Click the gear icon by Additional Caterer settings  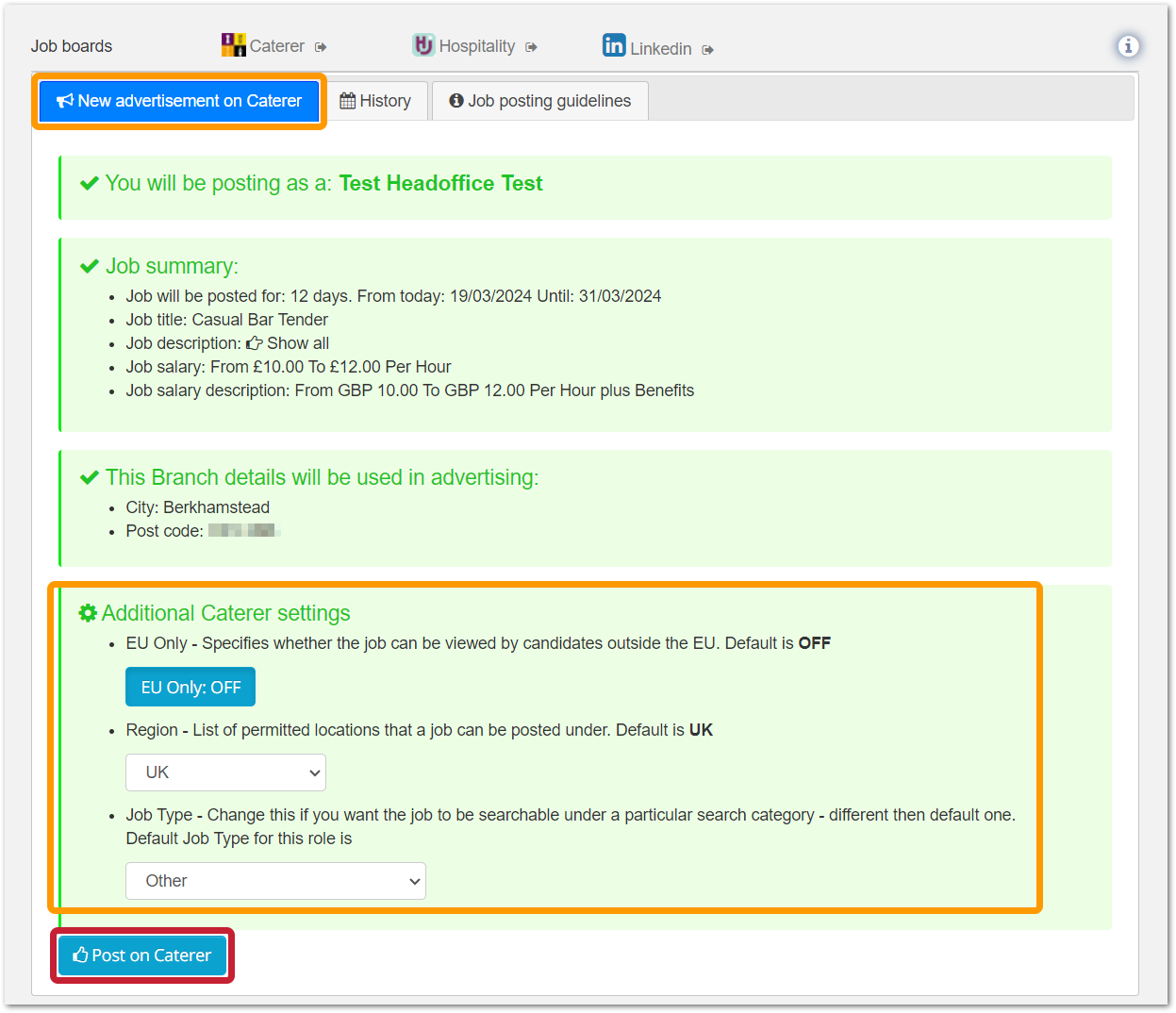click(x=88, y=613)
